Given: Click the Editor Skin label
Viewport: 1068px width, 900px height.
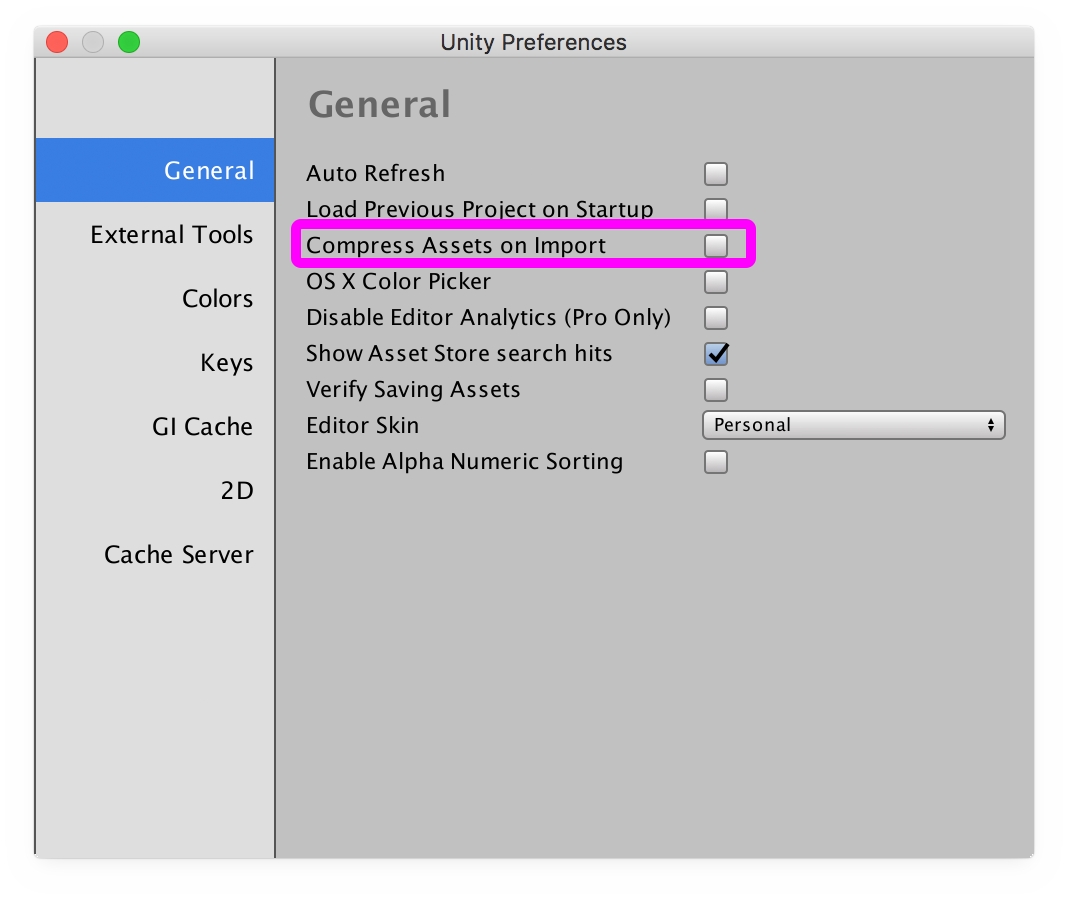Looking at the screenshot, I should [x=362, y=425].
